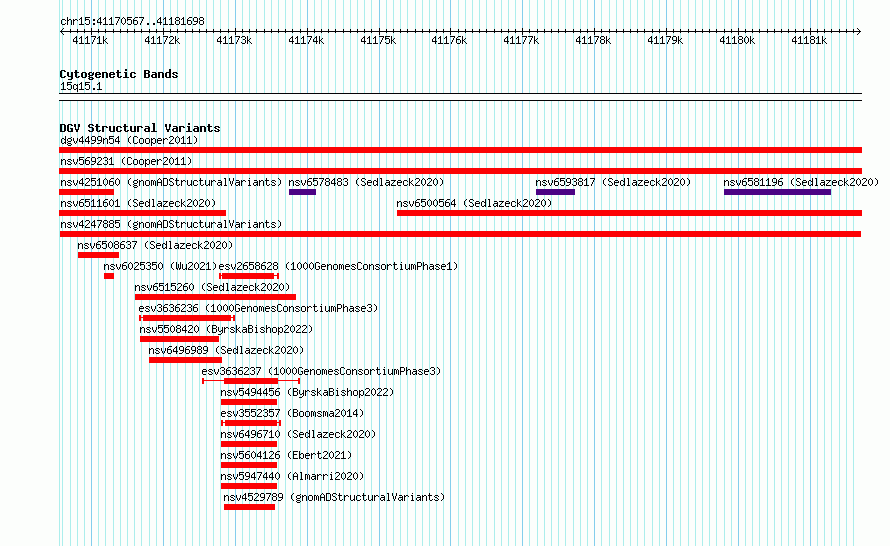Click the 41181k ruler position label
The width and height of the screenshot is (890, 546).
click(809, 40)
